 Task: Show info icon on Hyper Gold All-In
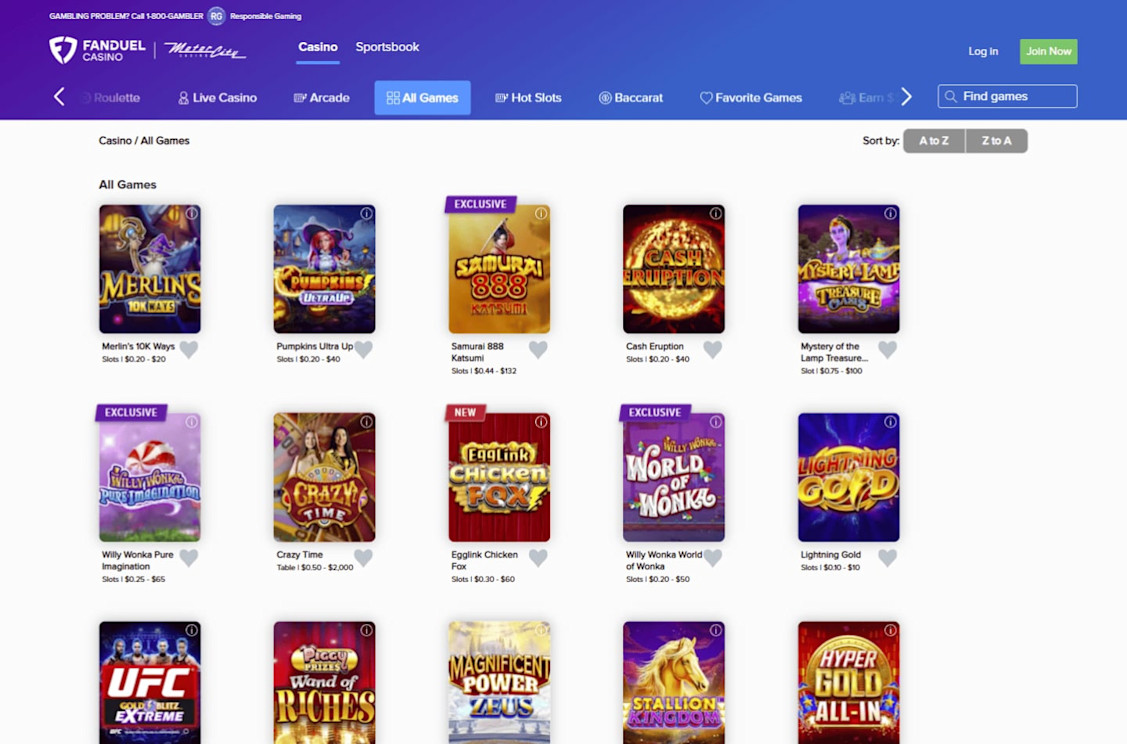coord(890,630)
